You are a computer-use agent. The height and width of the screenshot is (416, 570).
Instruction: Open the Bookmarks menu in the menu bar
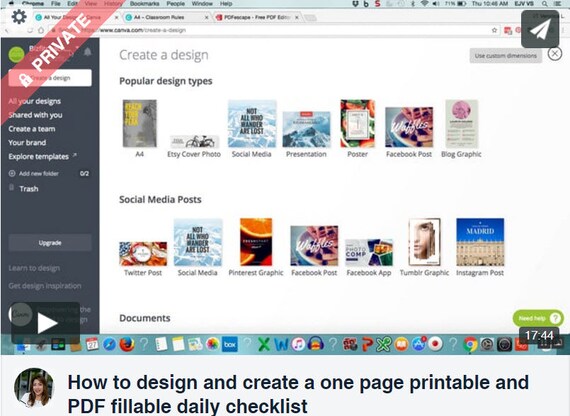pyautogui.click(x=144, y=4)
